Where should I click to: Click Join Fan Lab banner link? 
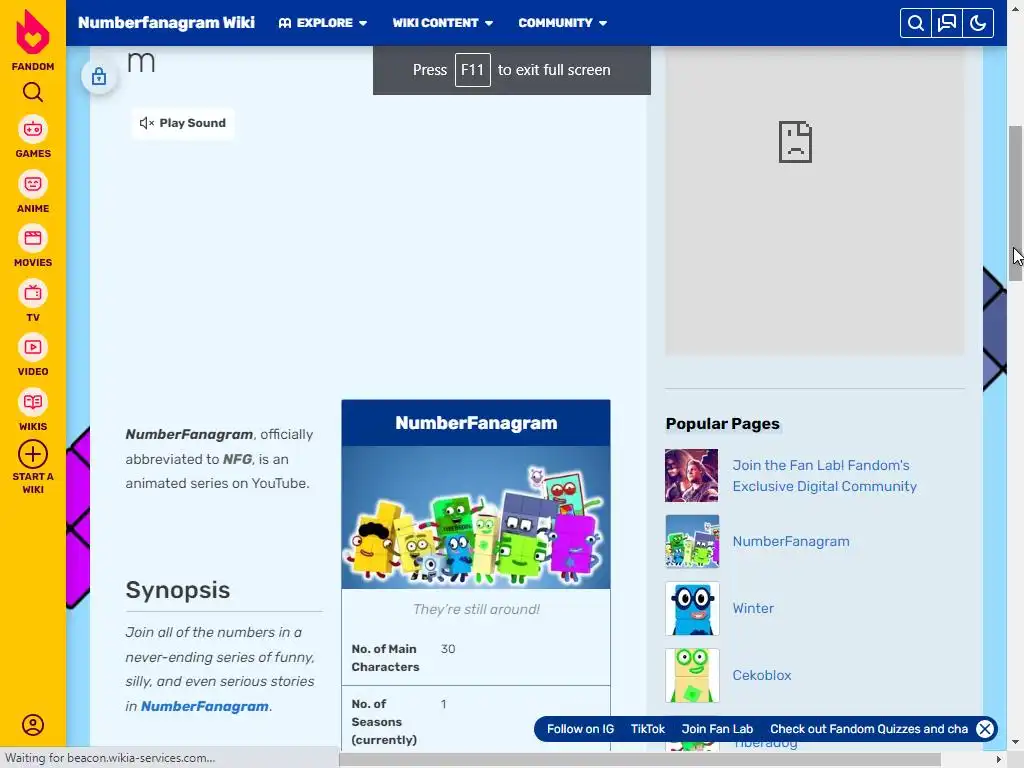click(717, 729)
